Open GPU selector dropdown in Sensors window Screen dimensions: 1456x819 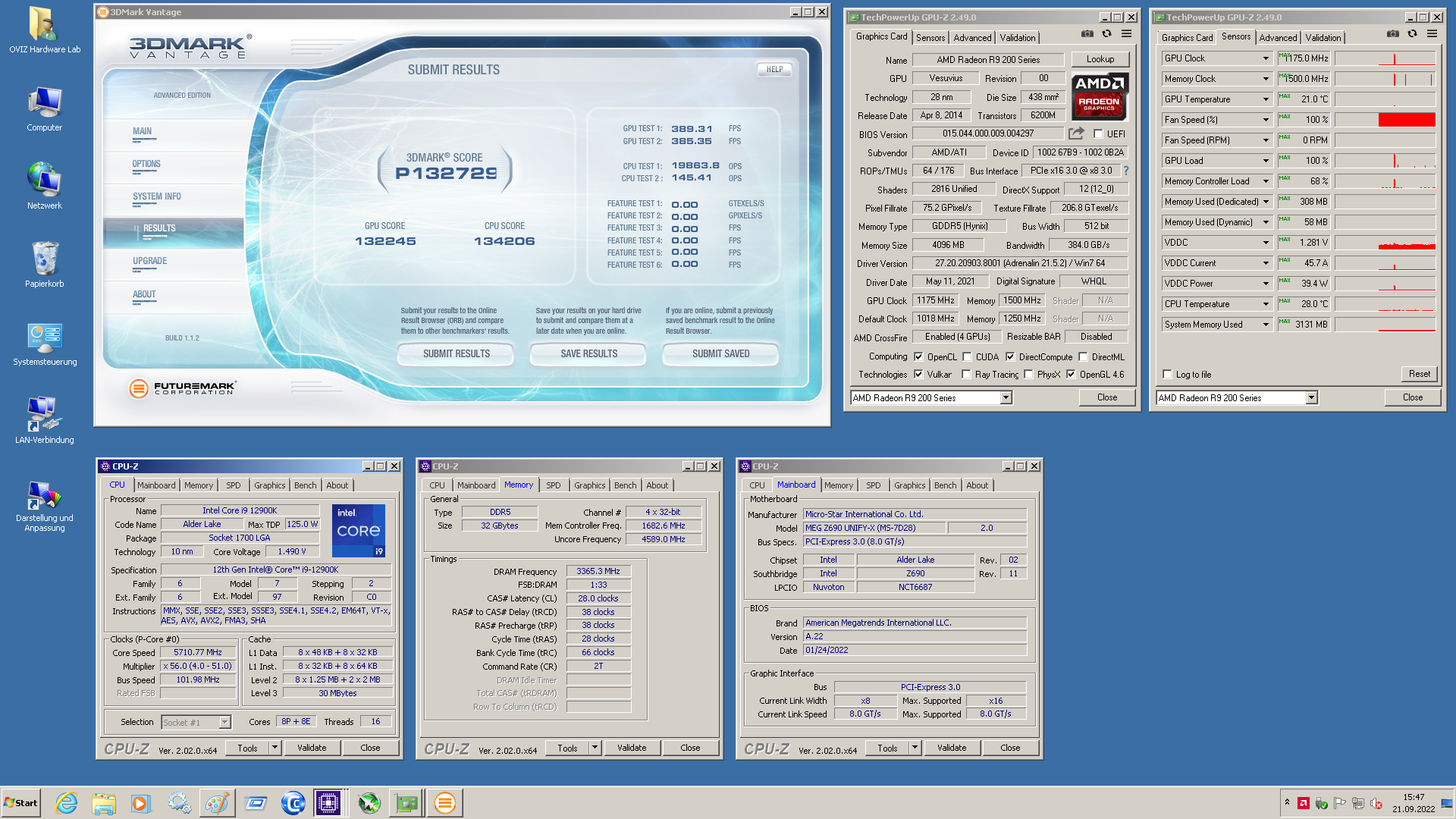click(x=1311, y=398)
